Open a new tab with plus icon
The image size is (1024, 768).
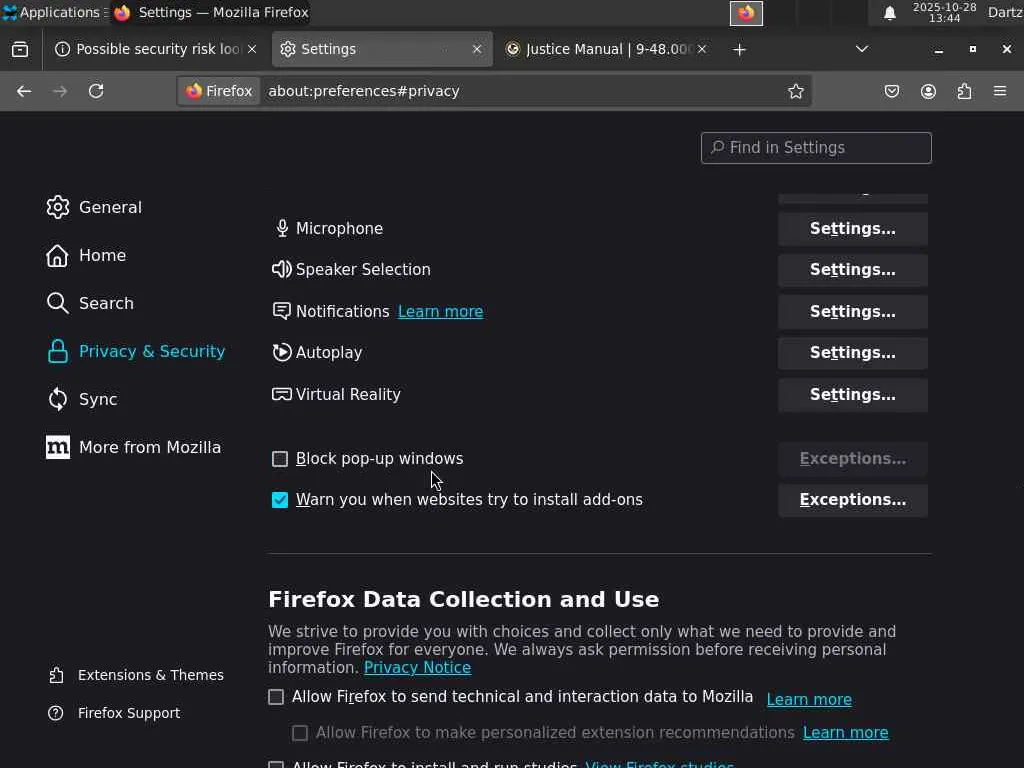tap(739, 49)
